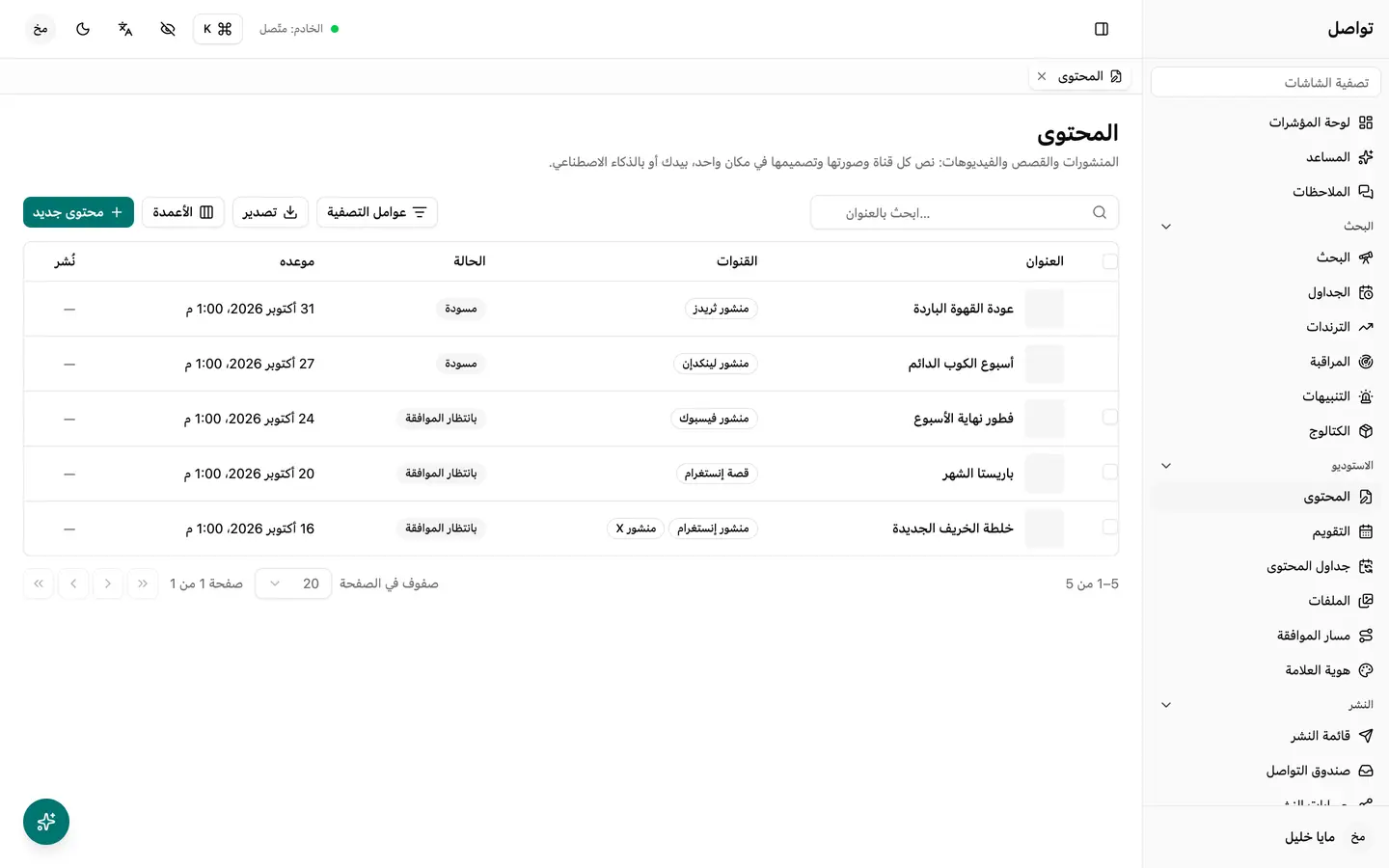Collapse the البحث sidebar group chevron
This screenshot has width=1389, height=868.
coord(1166,227)
